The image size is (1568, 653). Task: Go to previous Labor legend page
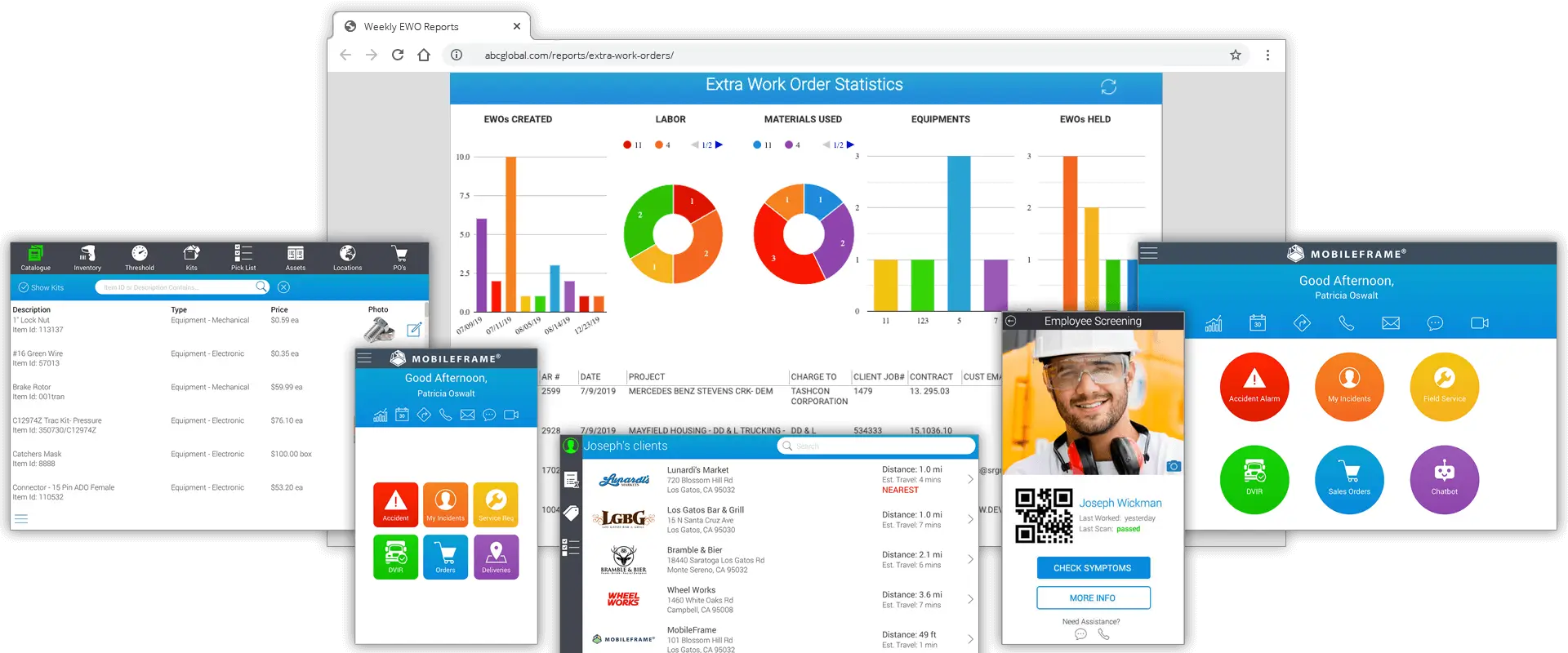[695, 144]
